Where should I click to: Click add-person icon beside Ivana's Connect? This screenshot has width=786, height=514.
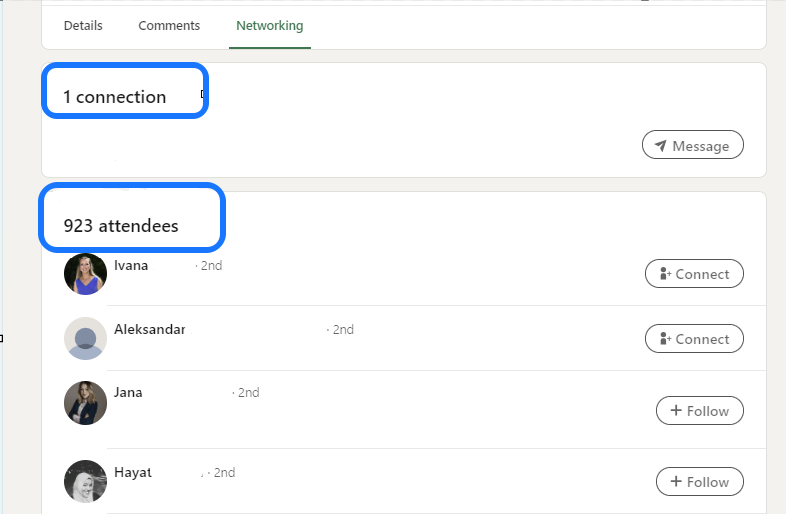[x=664, y=274]
